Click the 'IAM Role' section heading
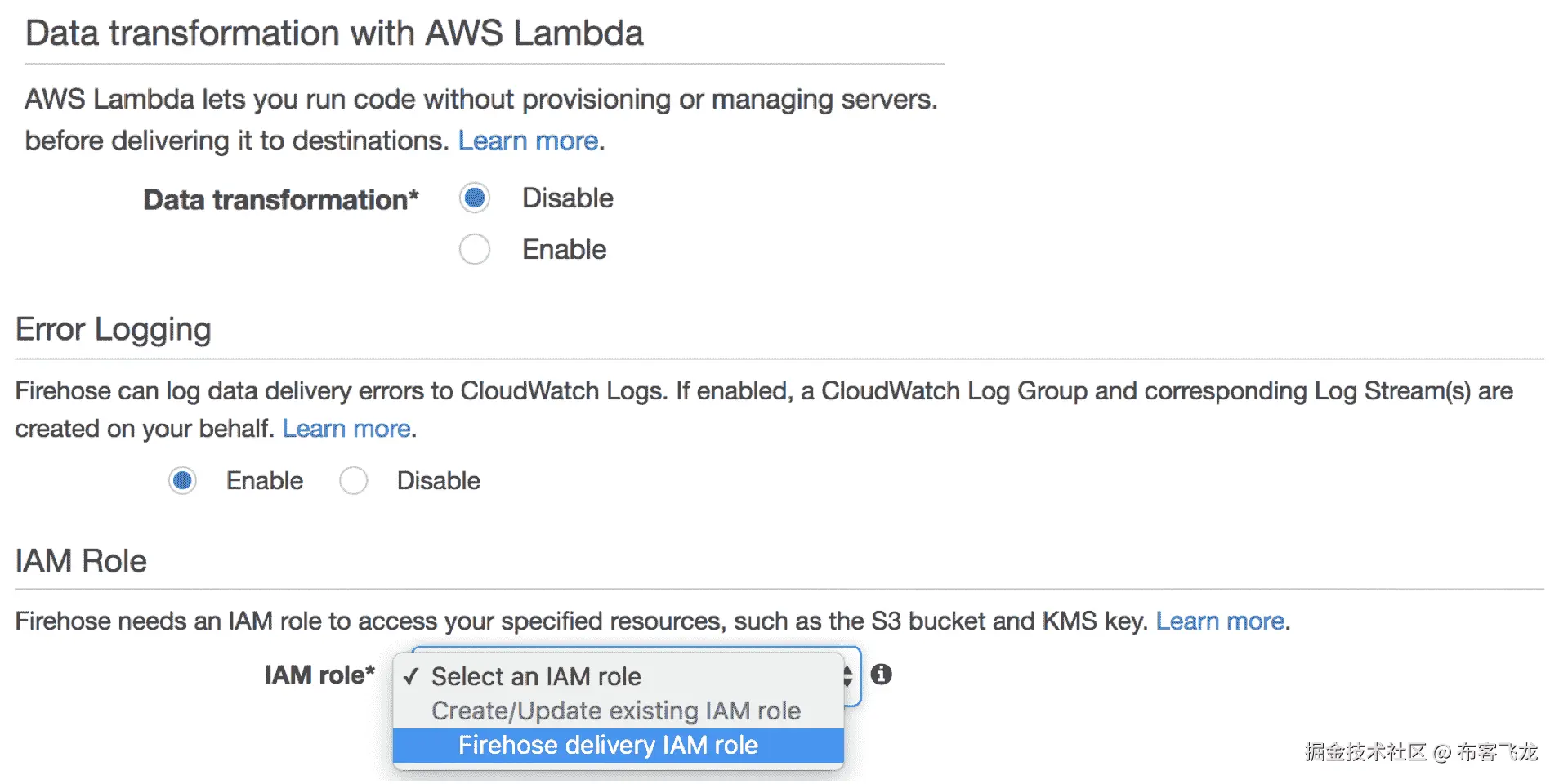 tap(81, 562)
